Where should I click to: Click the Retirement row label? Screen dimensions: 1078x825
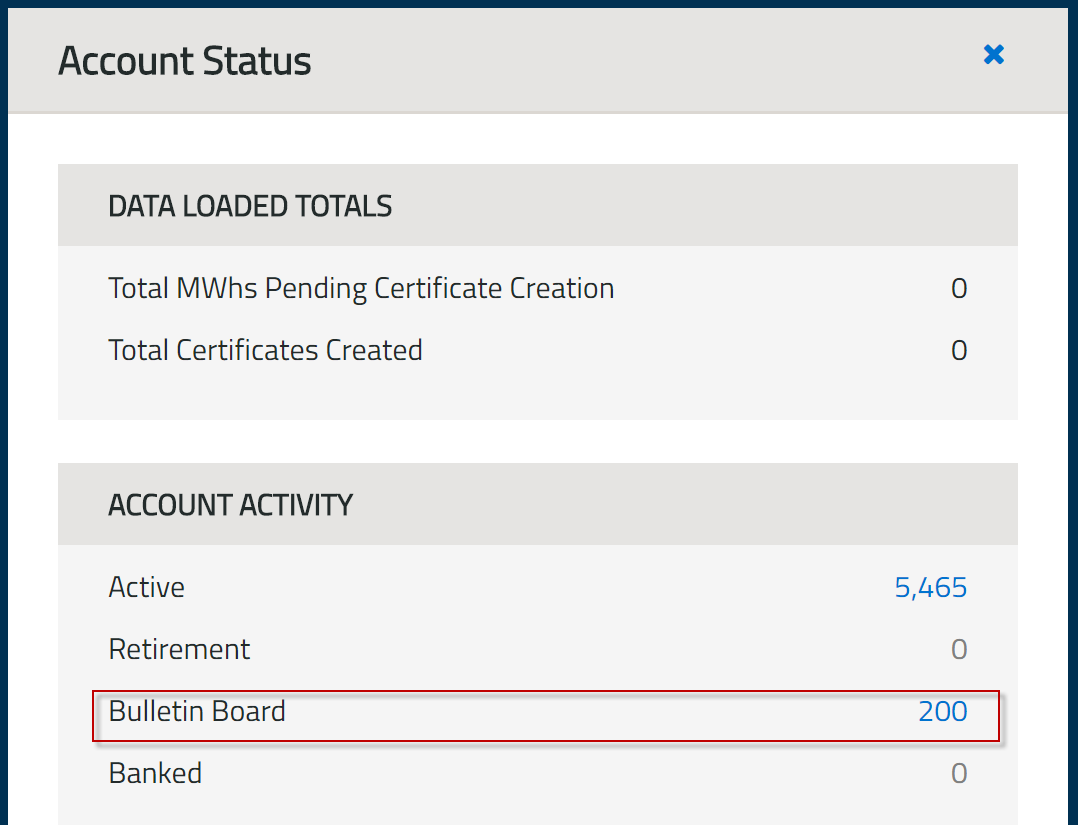coord(179,650)
